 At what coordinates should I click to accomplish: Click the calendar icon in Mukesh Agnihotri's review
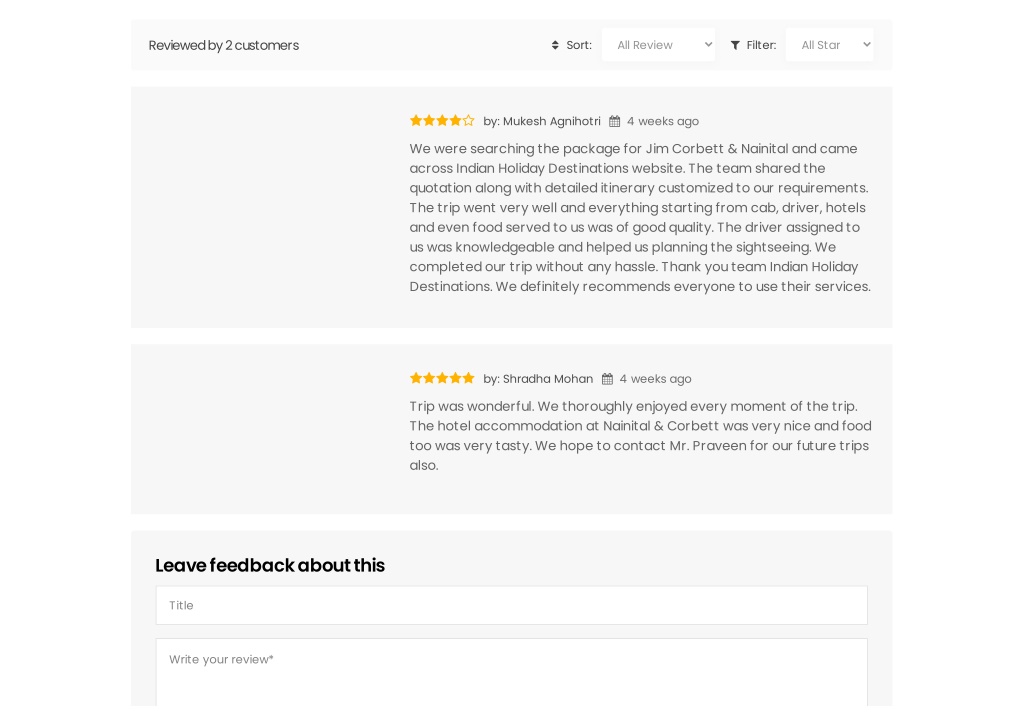615,121
